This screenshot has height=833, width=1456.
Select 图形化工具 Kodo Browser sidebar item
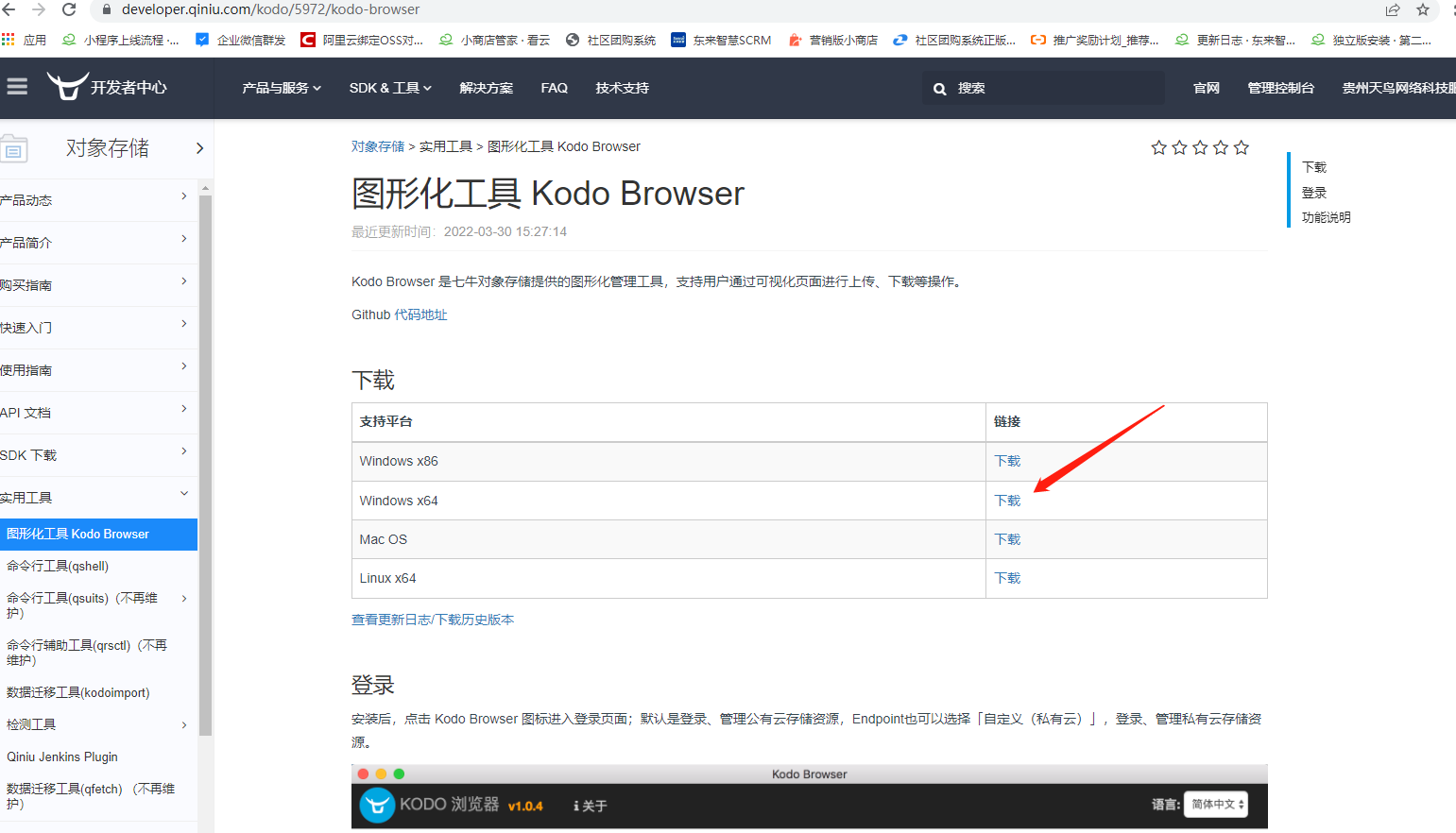click(x=98, y=535)
